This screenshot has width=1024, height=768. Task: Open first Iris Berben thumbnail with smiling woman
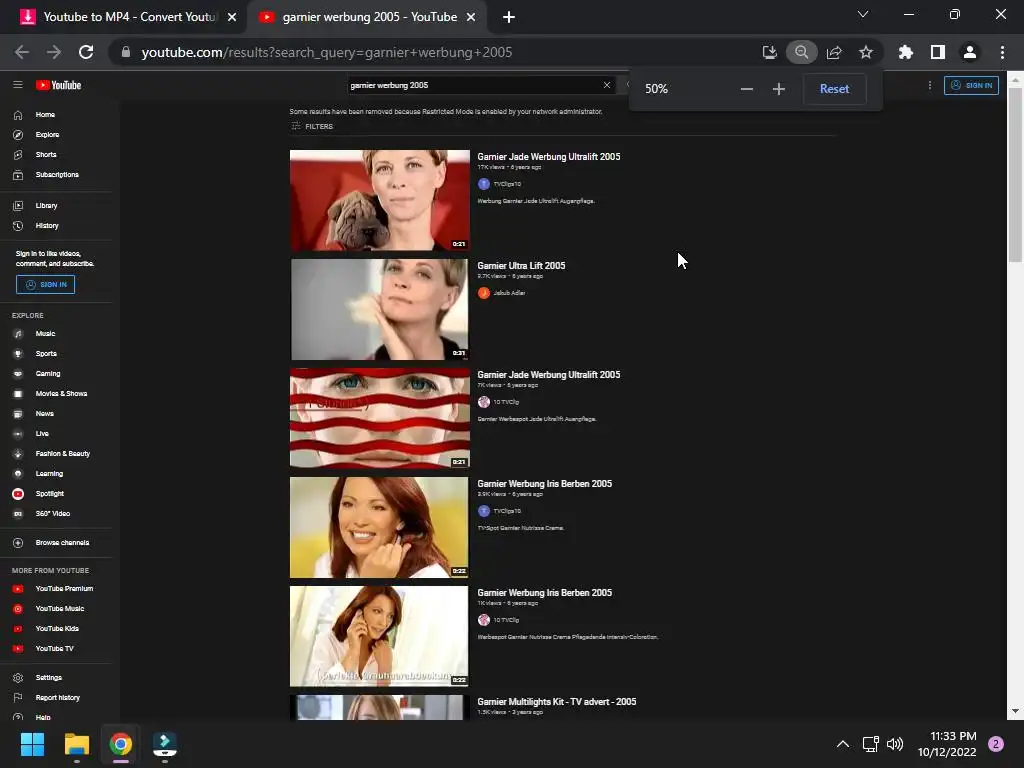click(379, 527)
